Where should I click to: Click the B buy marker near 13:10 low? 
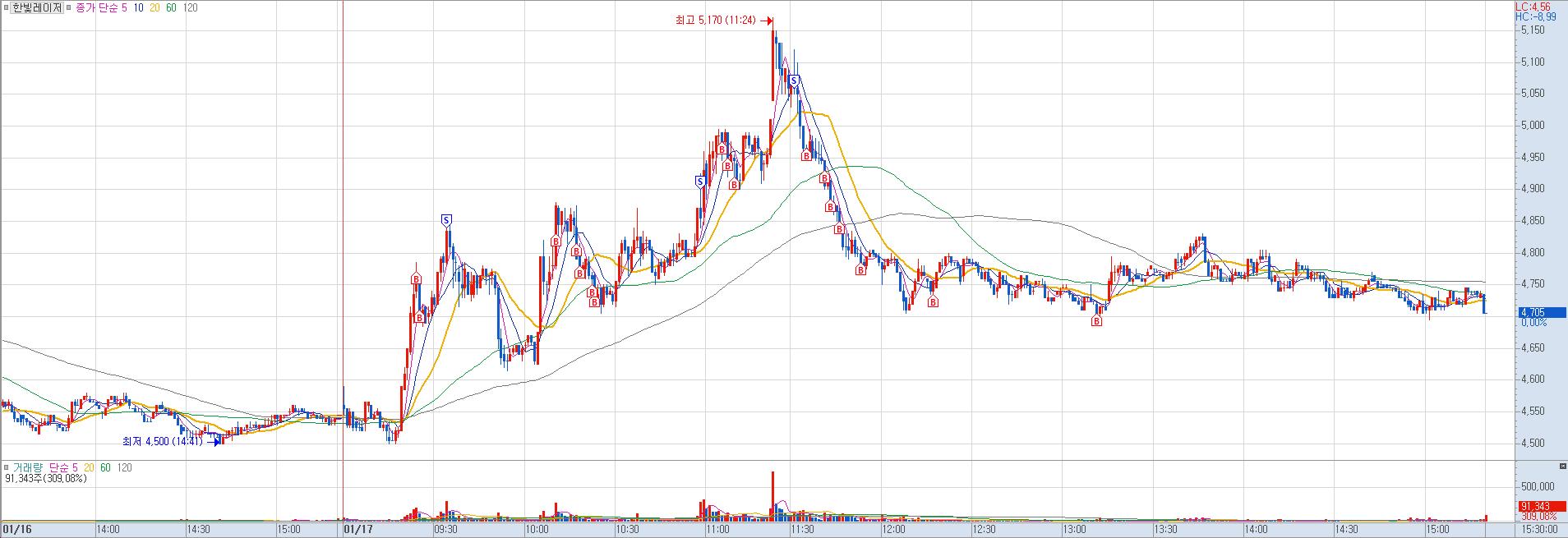pyautogui.click(x=1096, y=321)
